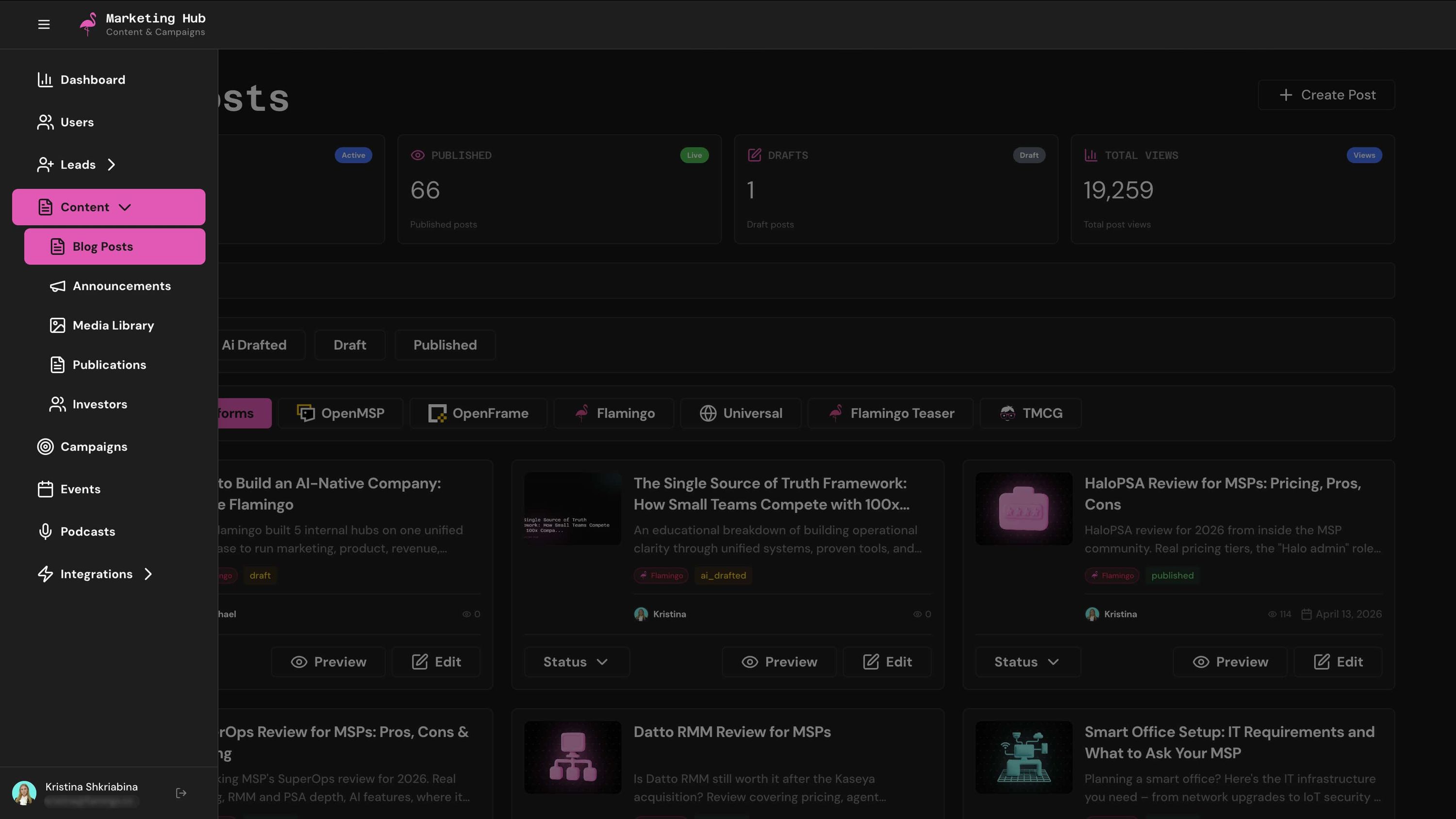Select the OpenMSP platform filter

coord(340,414)
